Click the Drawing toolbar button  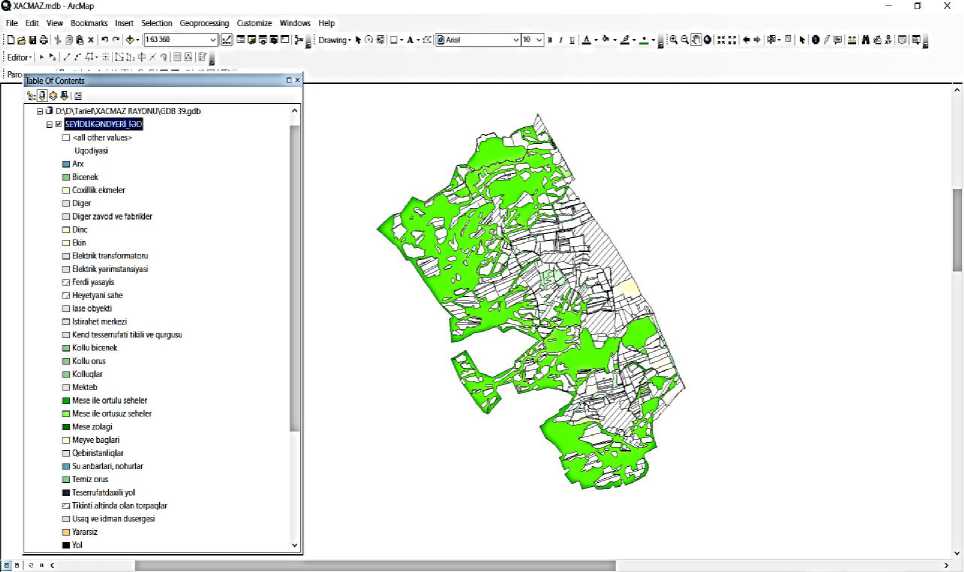(333, 40)
